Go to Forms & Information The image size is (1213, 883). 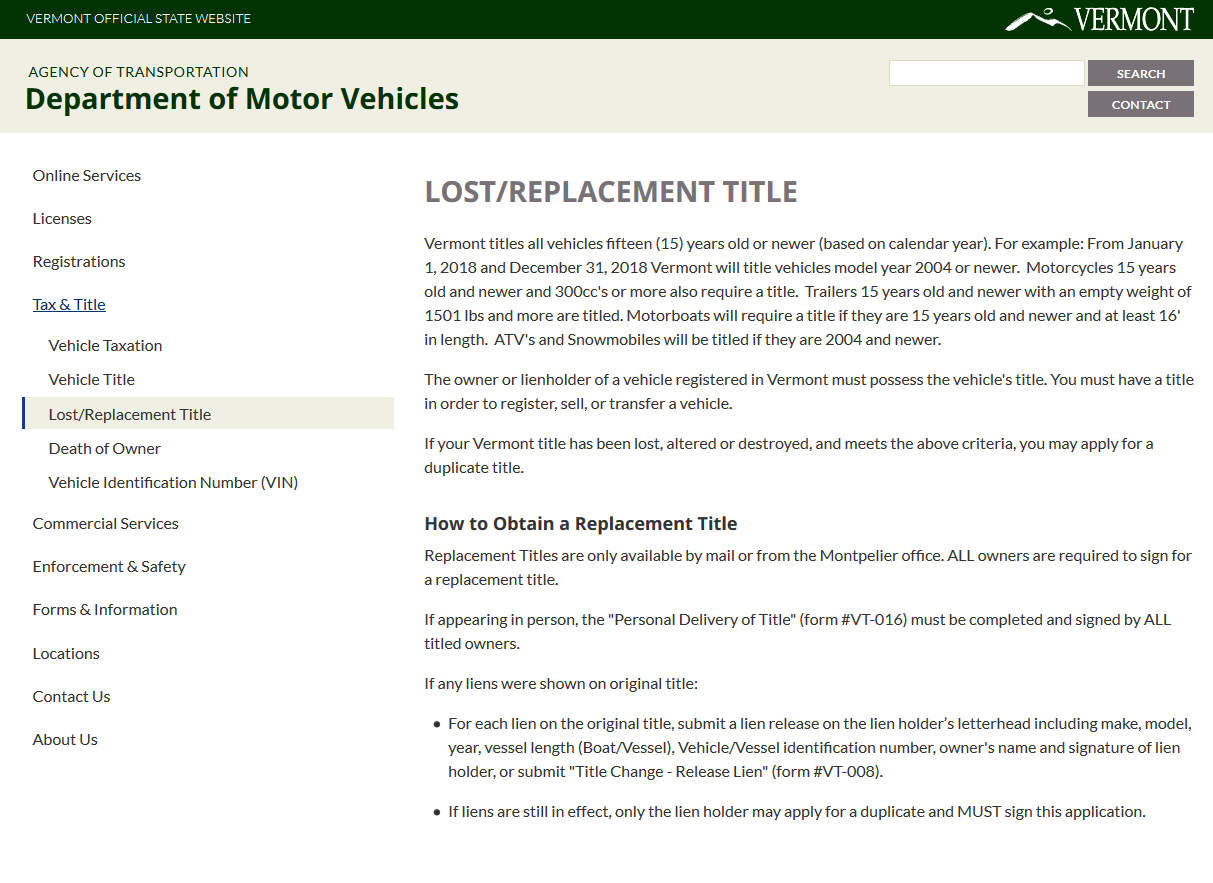(105, 609)
